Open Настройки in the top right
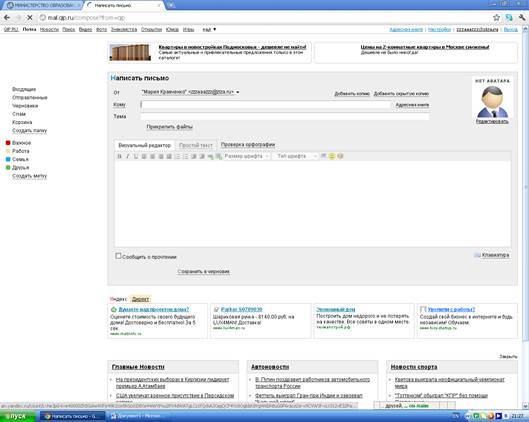The height and width of the screenshot is (422, 529). tap(439, 30)
